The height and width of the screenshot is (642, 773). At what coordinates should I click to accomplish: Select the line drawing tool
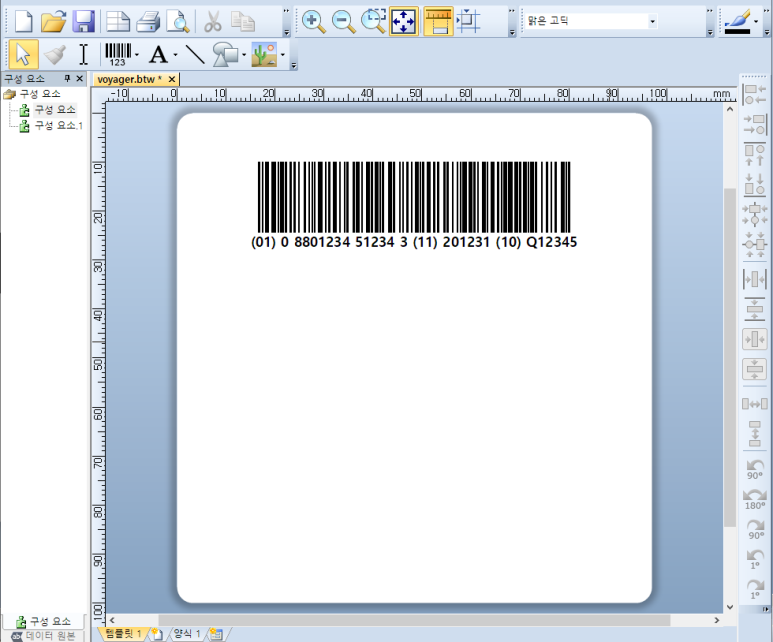click(x=195, y=54)
